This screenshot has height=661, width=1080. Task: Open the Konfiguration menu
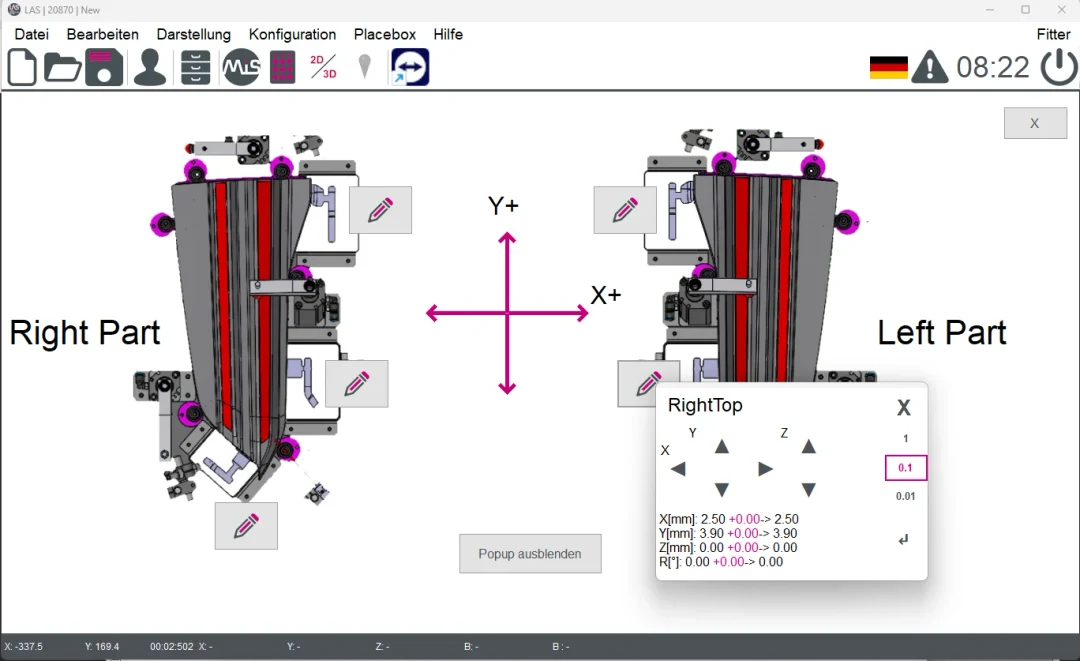click(x=292, y=34)
